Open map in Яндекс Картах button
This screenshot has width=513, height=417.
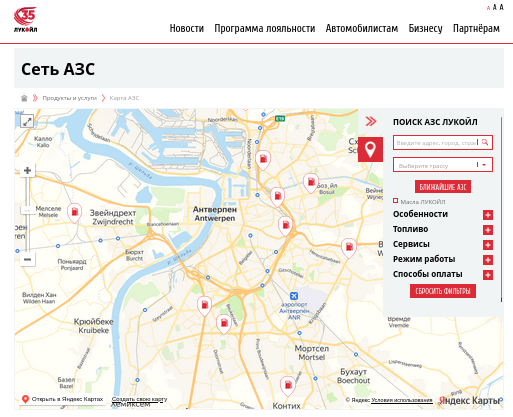click(63, 399)
